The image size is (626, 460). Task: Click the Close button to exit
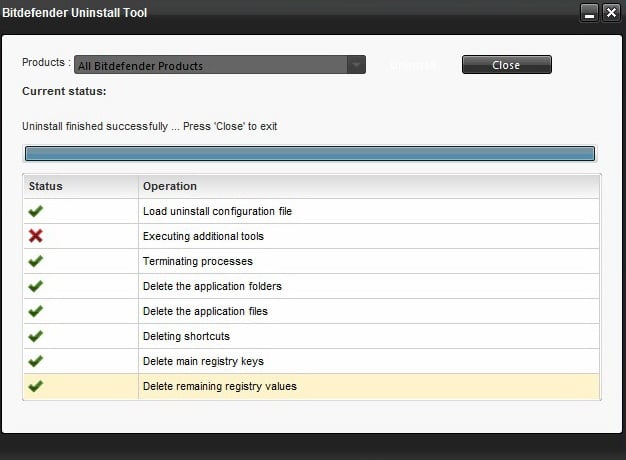point(507,65)
